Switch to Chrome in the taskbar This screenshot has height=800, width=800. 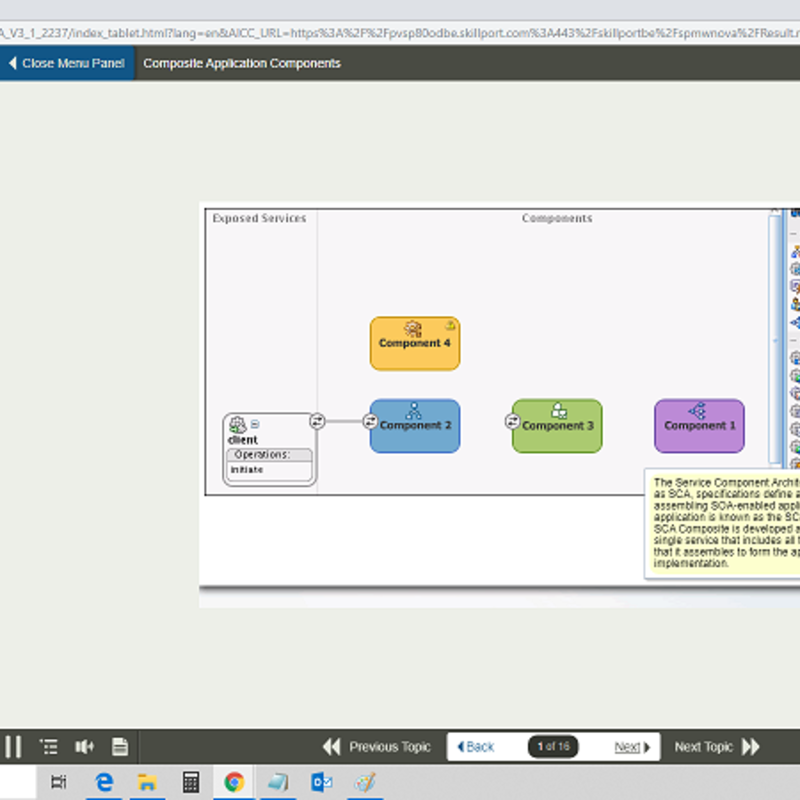click(x=234, y=782)
